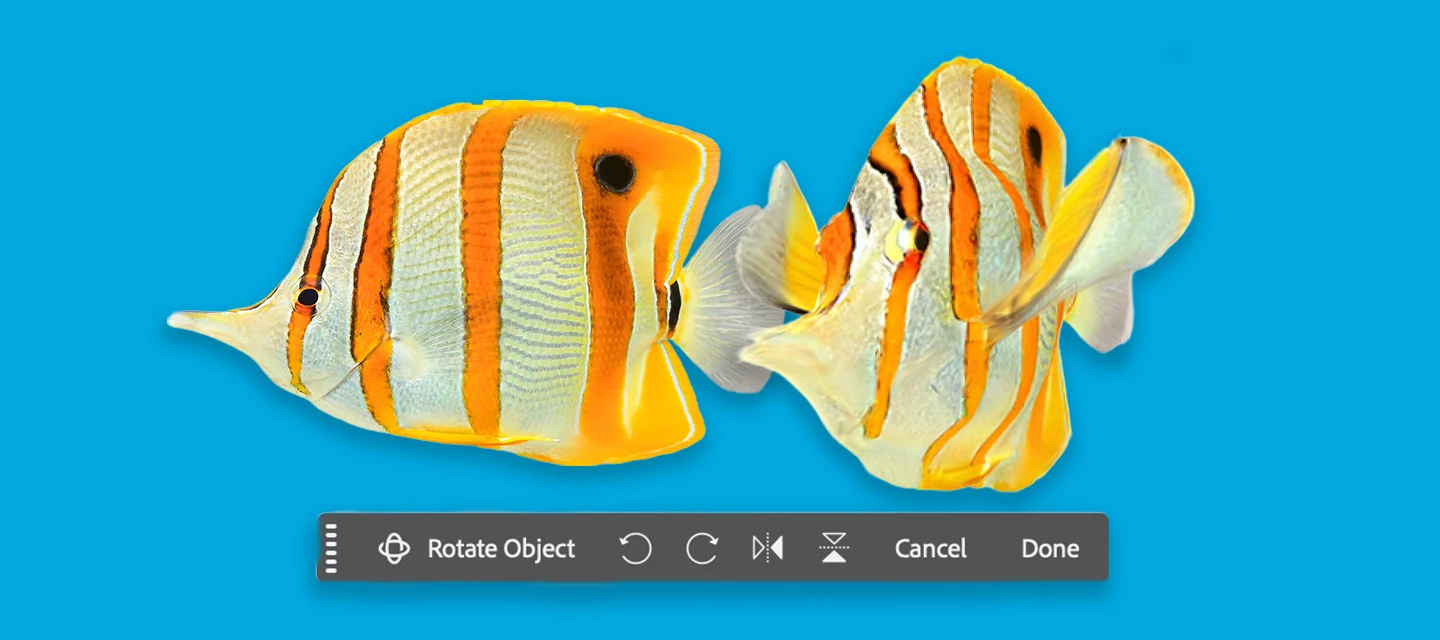Click the Rotate Object label
This screenshot has width=1440, height=640.
[x=501, y=548]
